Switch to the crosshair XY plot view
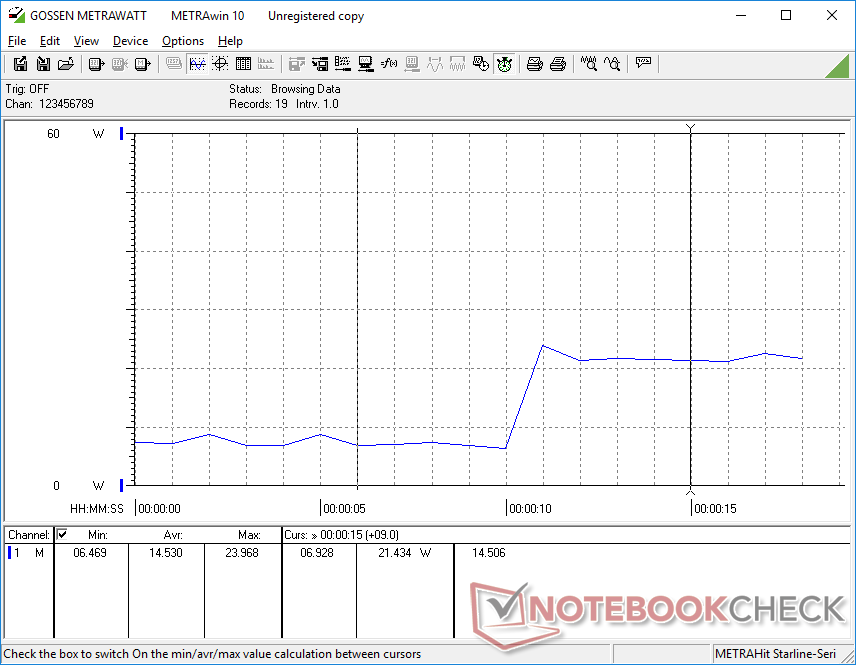 click(x=220, y=64)
